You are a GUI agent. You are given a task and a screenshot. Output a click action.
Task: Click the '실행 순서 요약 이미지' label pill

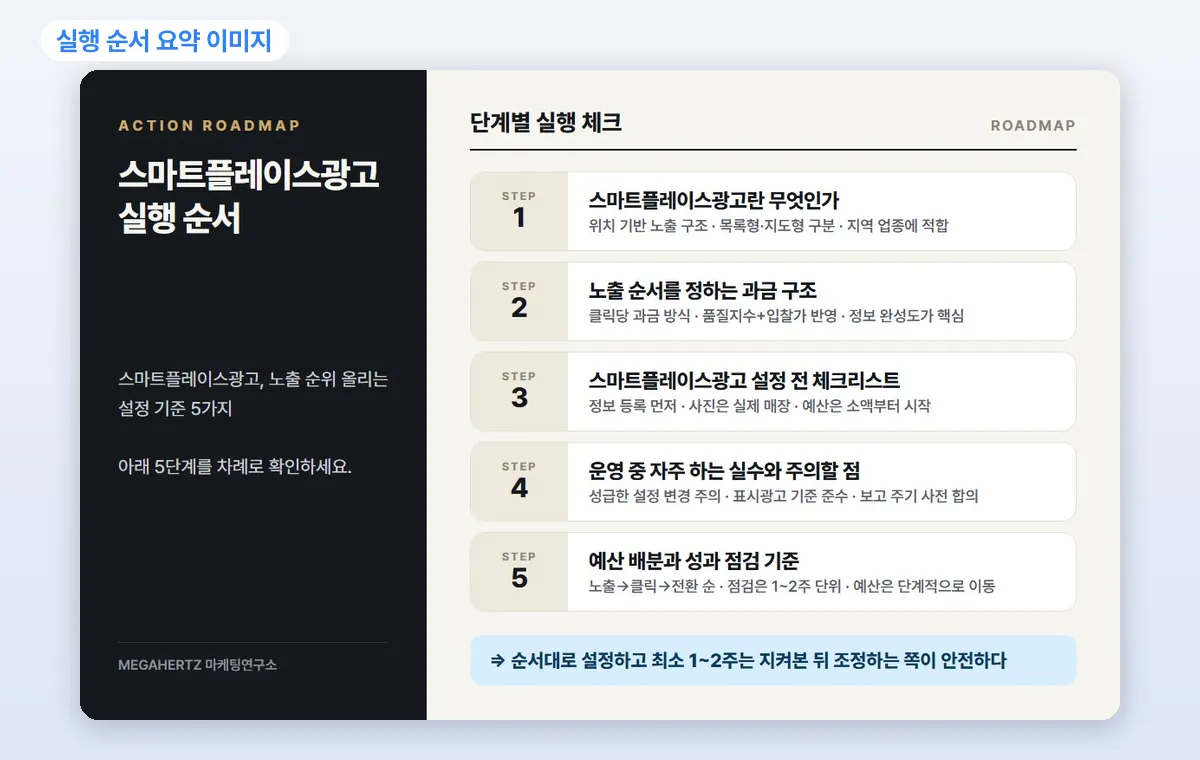[x=164, y=41]
